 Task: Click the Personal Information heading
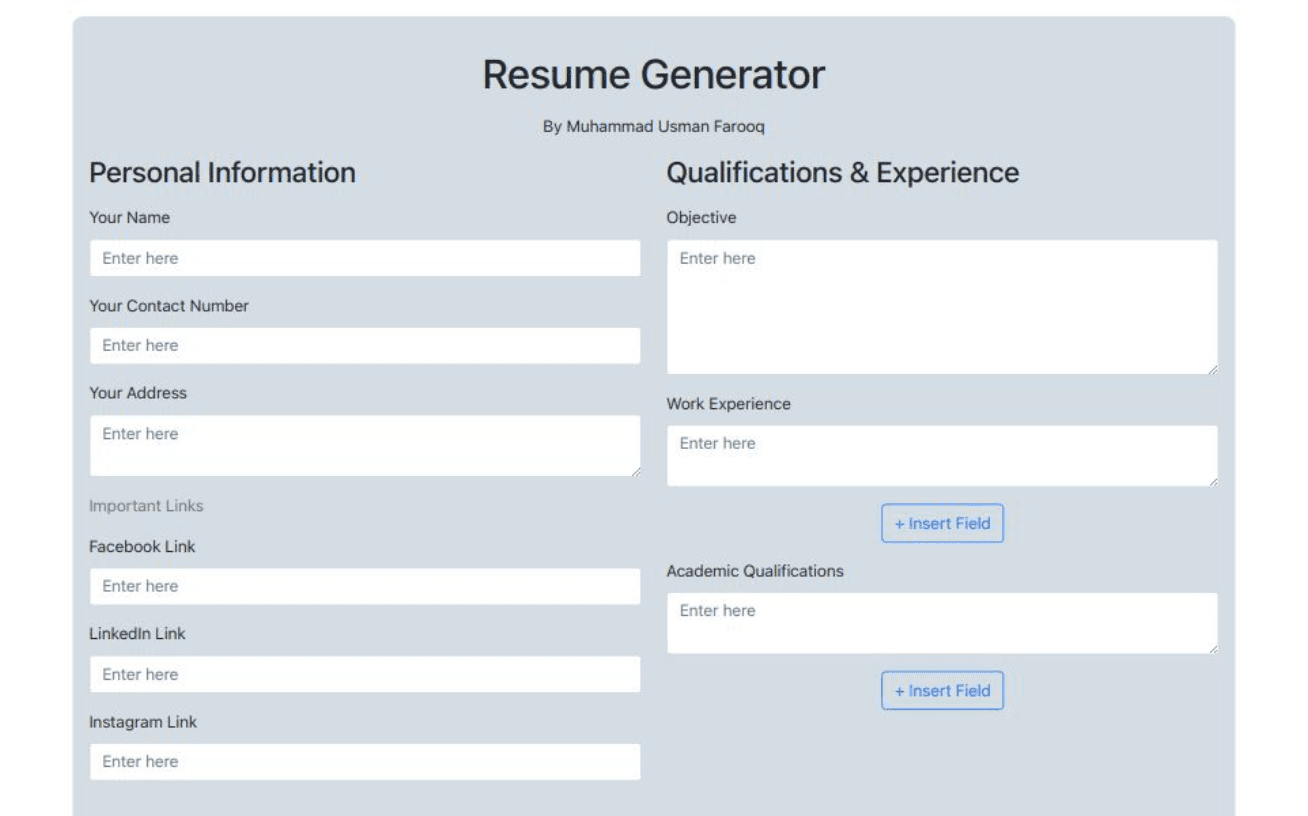point(222,173)
